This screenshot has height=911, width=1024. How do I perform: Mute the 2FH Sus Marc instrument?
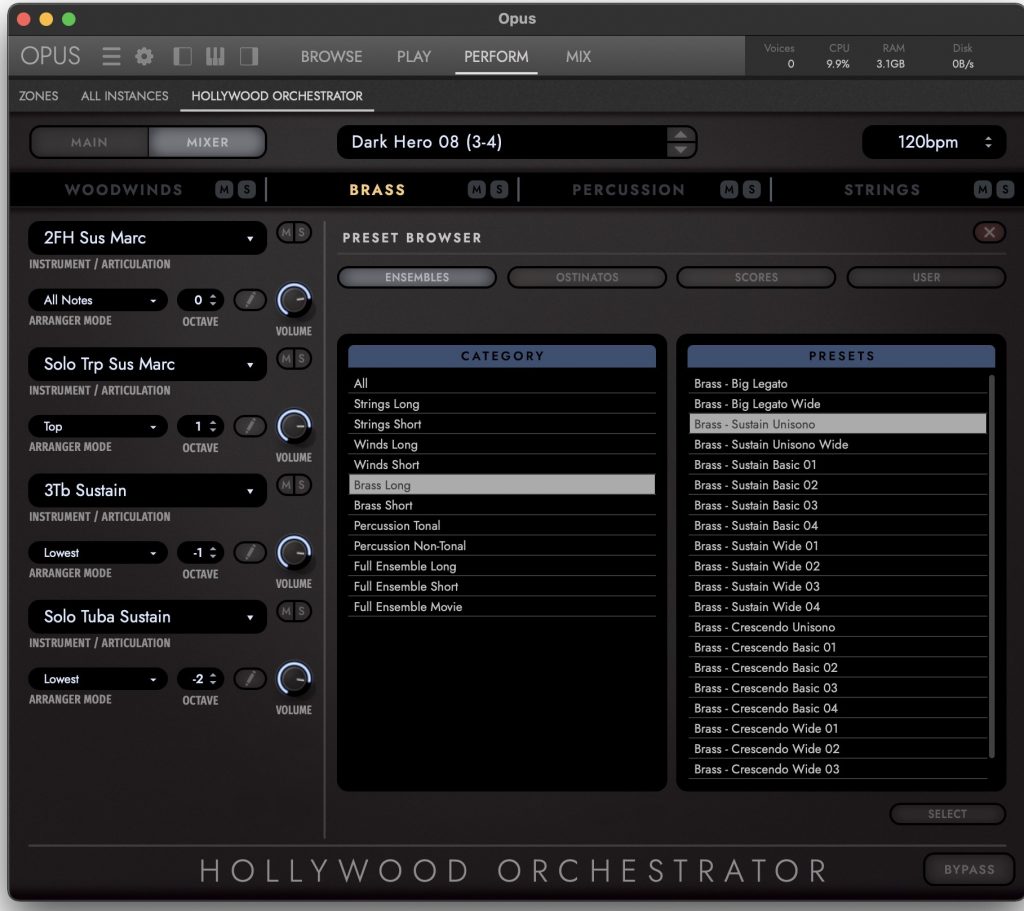click(x=286, y=232)
